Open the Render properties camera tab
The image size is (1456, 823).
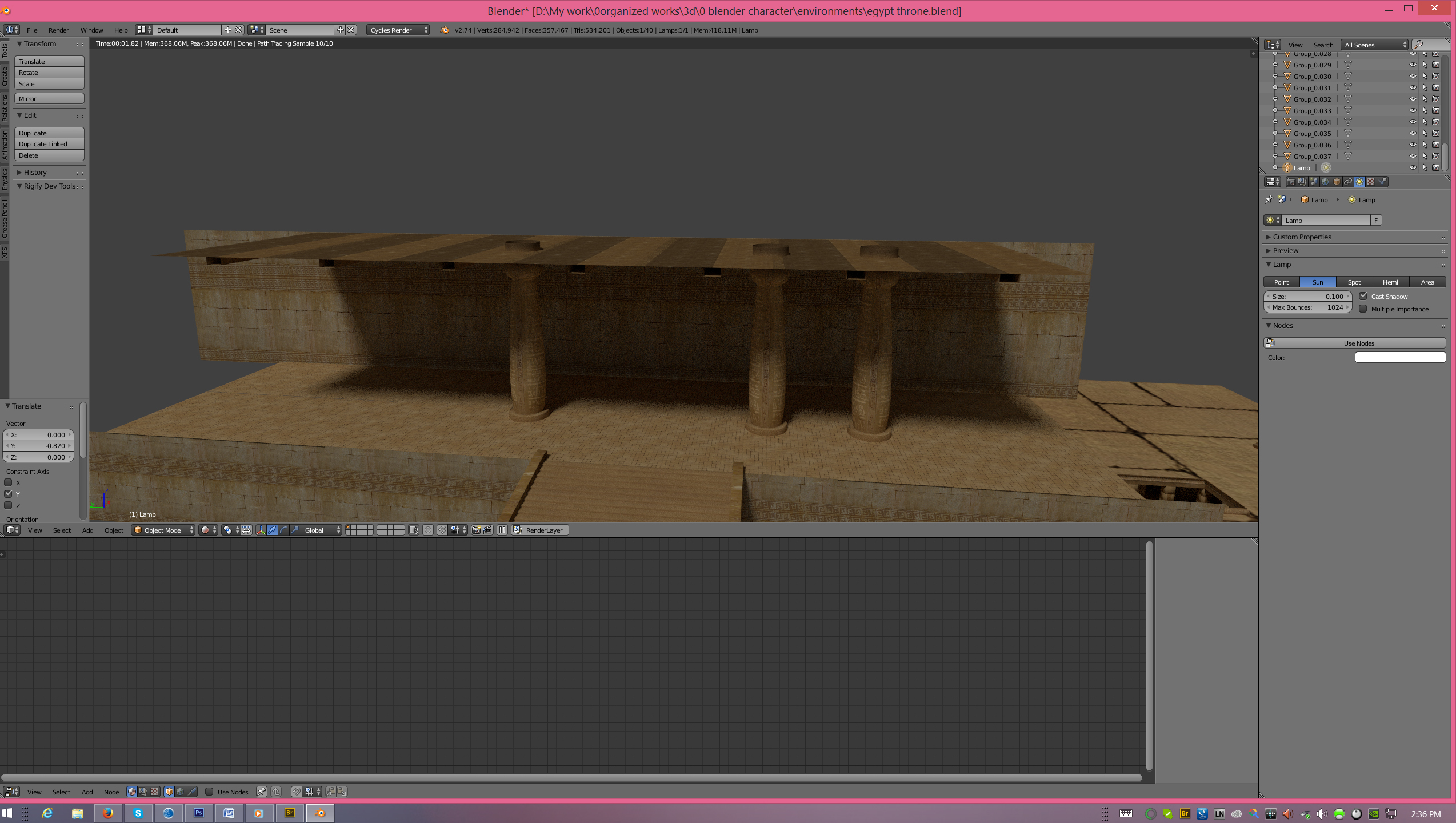click(1291, 182)
